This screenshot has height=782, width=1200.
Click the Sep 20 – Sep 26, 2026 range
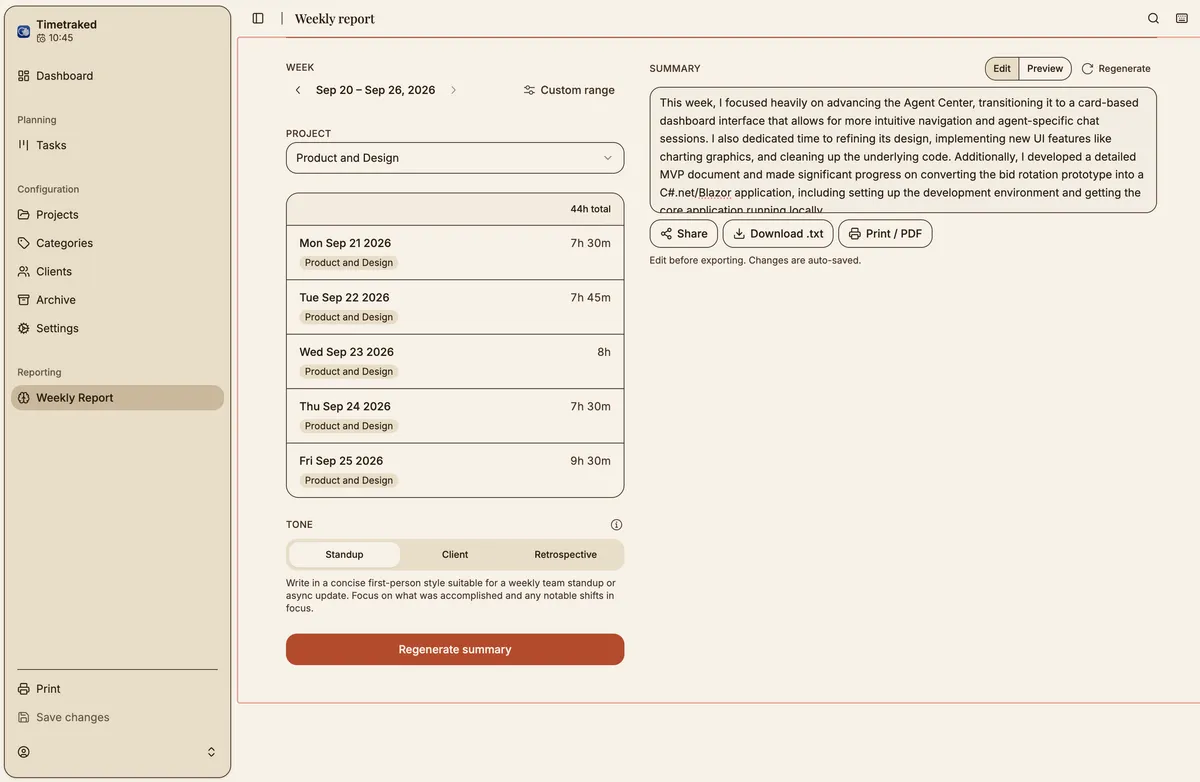376,90
